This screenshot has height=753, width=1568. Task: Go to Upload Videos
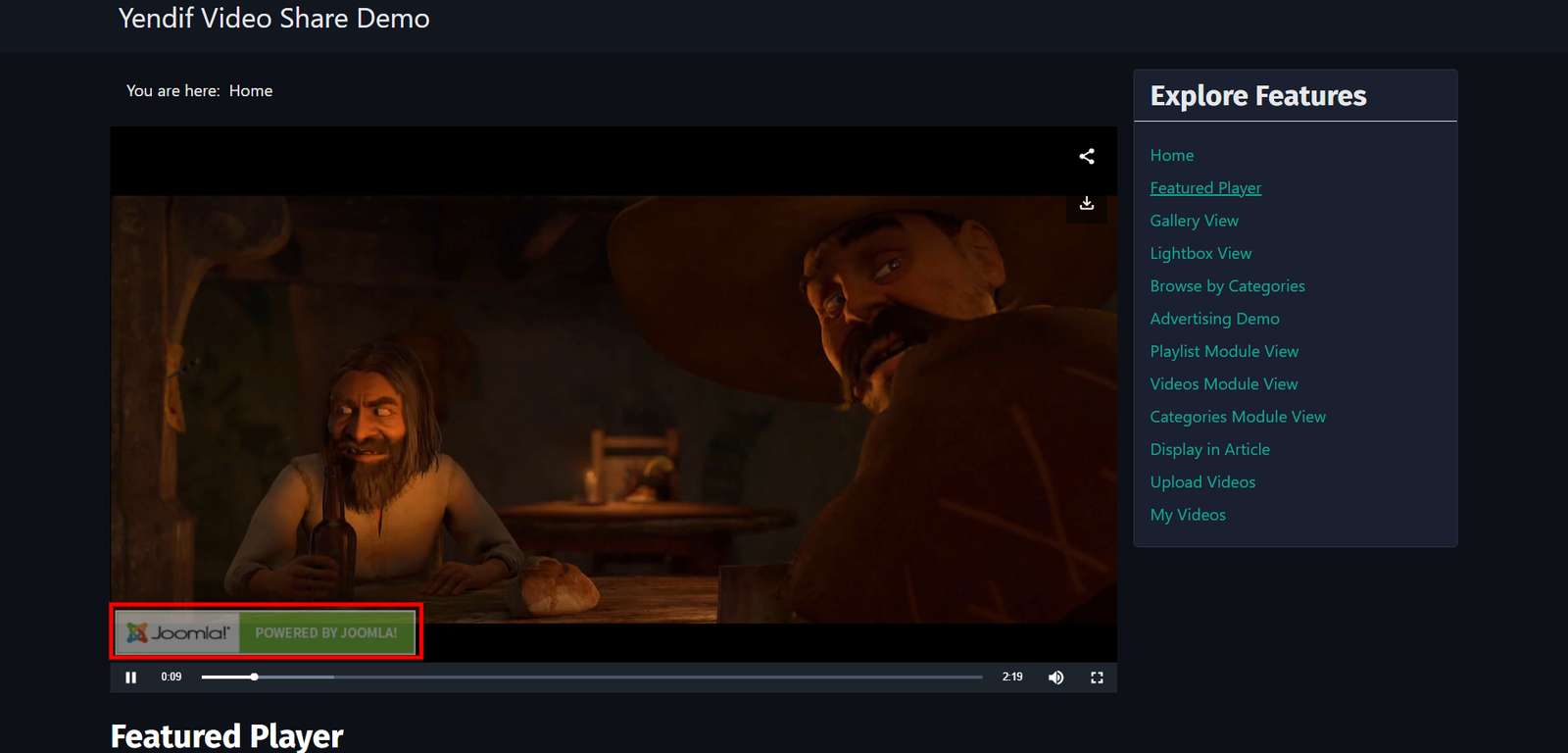(x=1202, y=482)
